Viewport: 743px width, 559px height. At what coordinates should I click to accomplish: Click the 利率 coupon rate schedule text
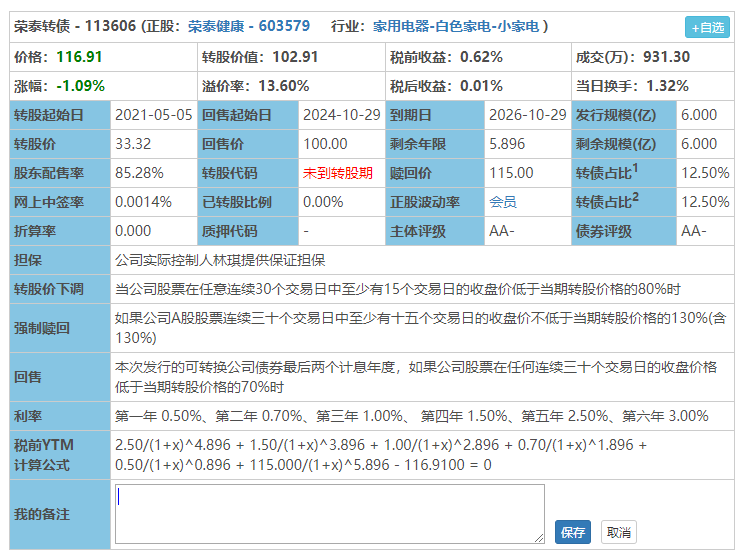pos(411,416)
